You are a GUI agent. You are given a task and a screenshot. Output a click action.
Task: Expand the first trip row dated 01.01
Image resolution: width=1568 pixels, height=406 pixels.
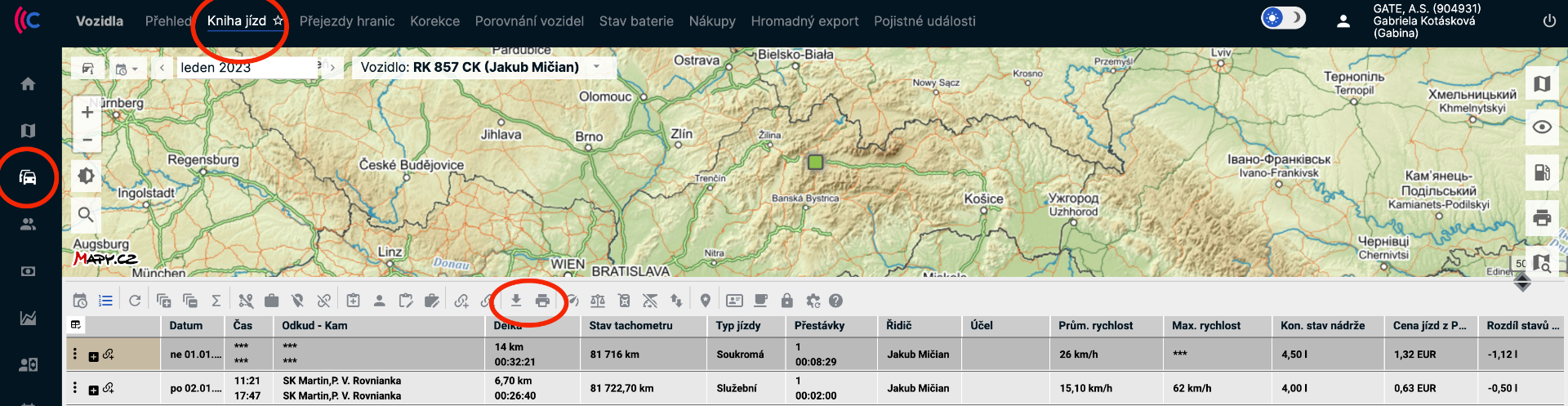pos(93,356)
